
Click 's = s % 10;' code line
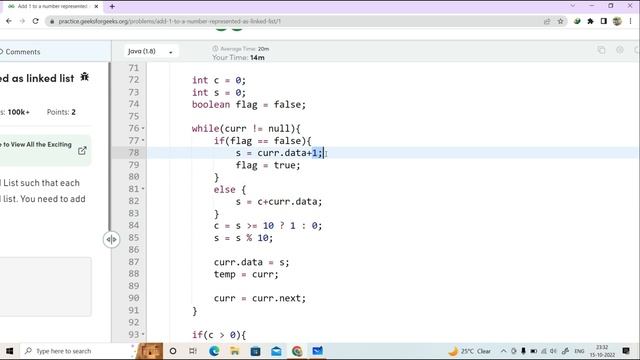243,238
